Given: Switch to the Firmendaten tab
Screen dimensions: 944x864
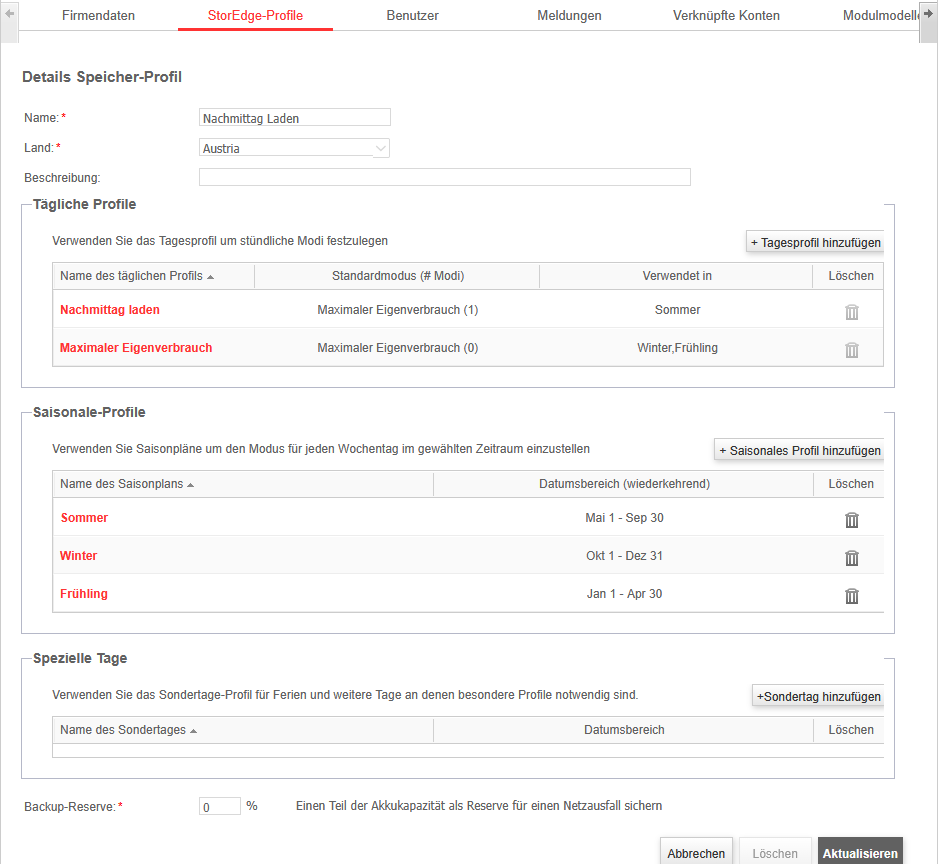Looking at the screenshot, I should (x=98, y=16).
